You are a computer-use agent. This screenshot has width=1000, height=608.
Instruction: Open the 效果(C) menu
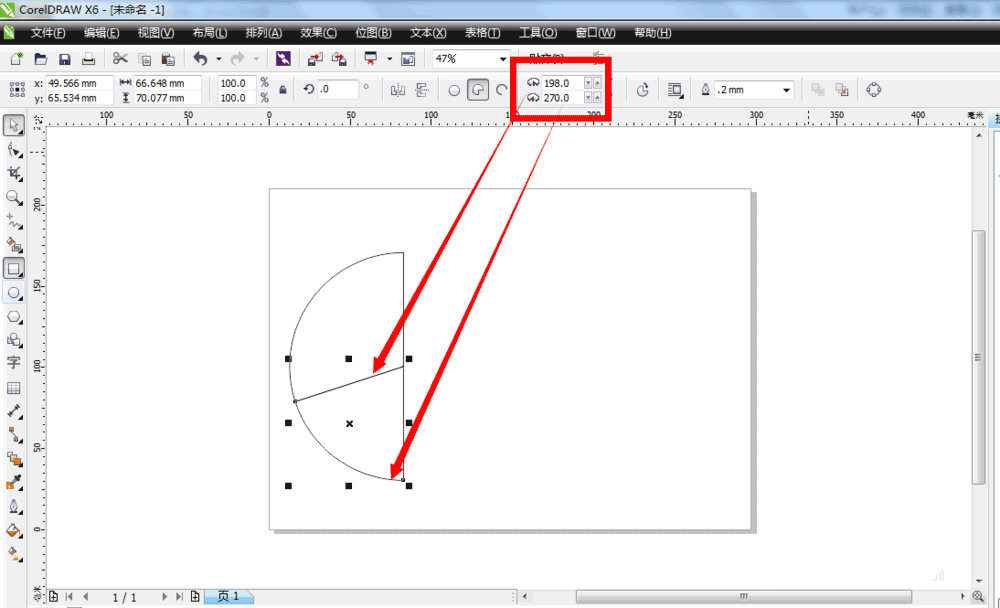318,33
